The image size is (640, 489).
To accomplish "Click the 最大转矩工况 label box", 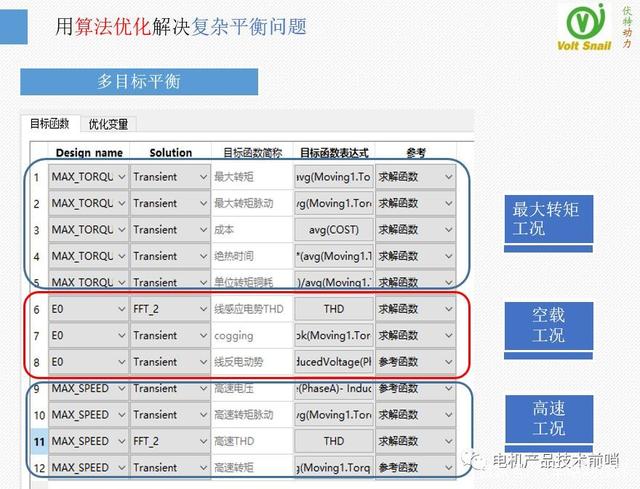I will click(x=546, y=219).
